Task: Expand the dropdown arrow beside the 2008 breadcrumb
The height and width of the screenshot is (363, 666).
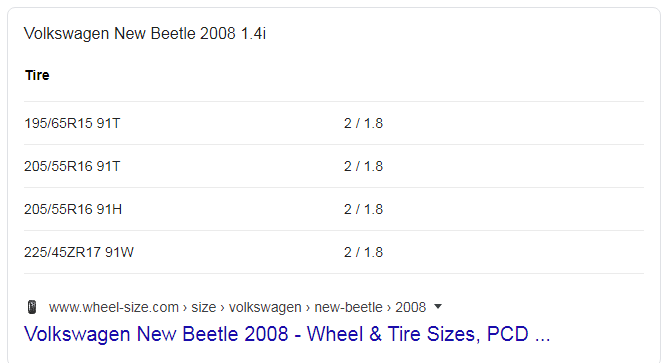Action: tap(438, 307)
